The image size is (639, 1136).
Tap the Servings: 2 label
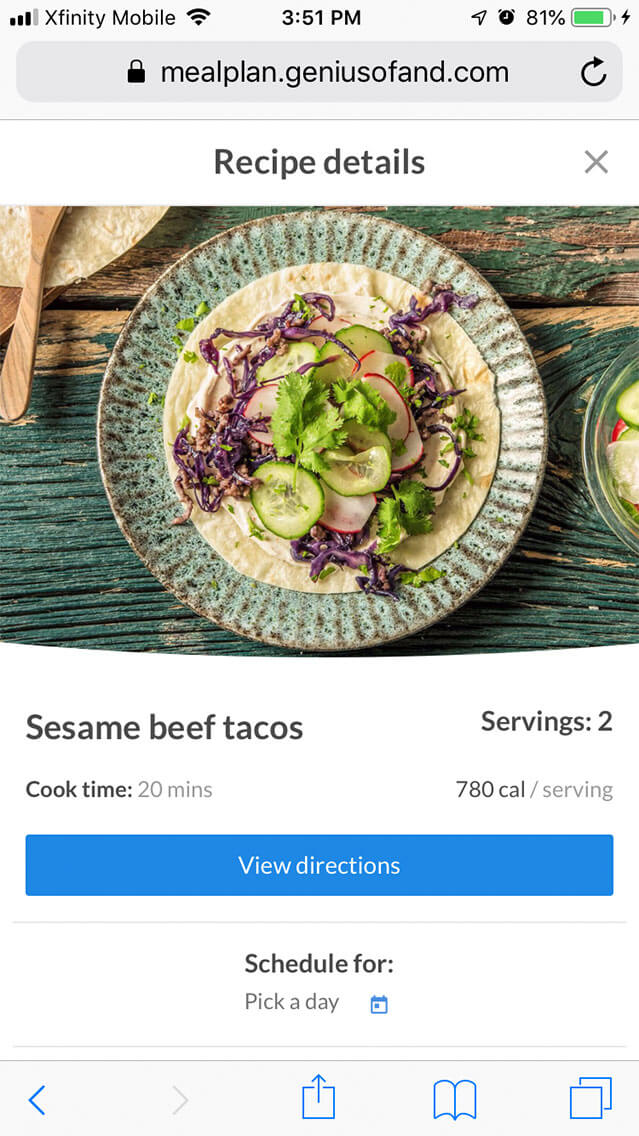[546, 721]
